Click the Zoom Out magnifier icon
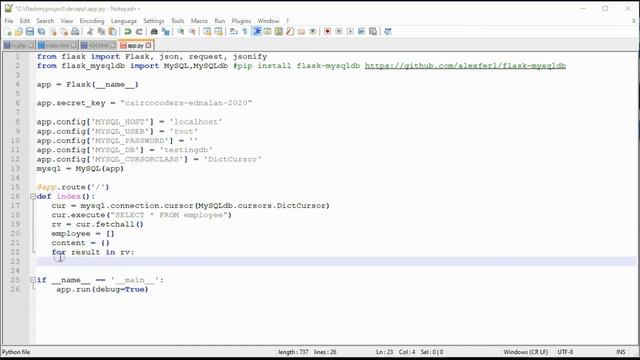This screenshot has width=640, height=360. tap(192, 31)
